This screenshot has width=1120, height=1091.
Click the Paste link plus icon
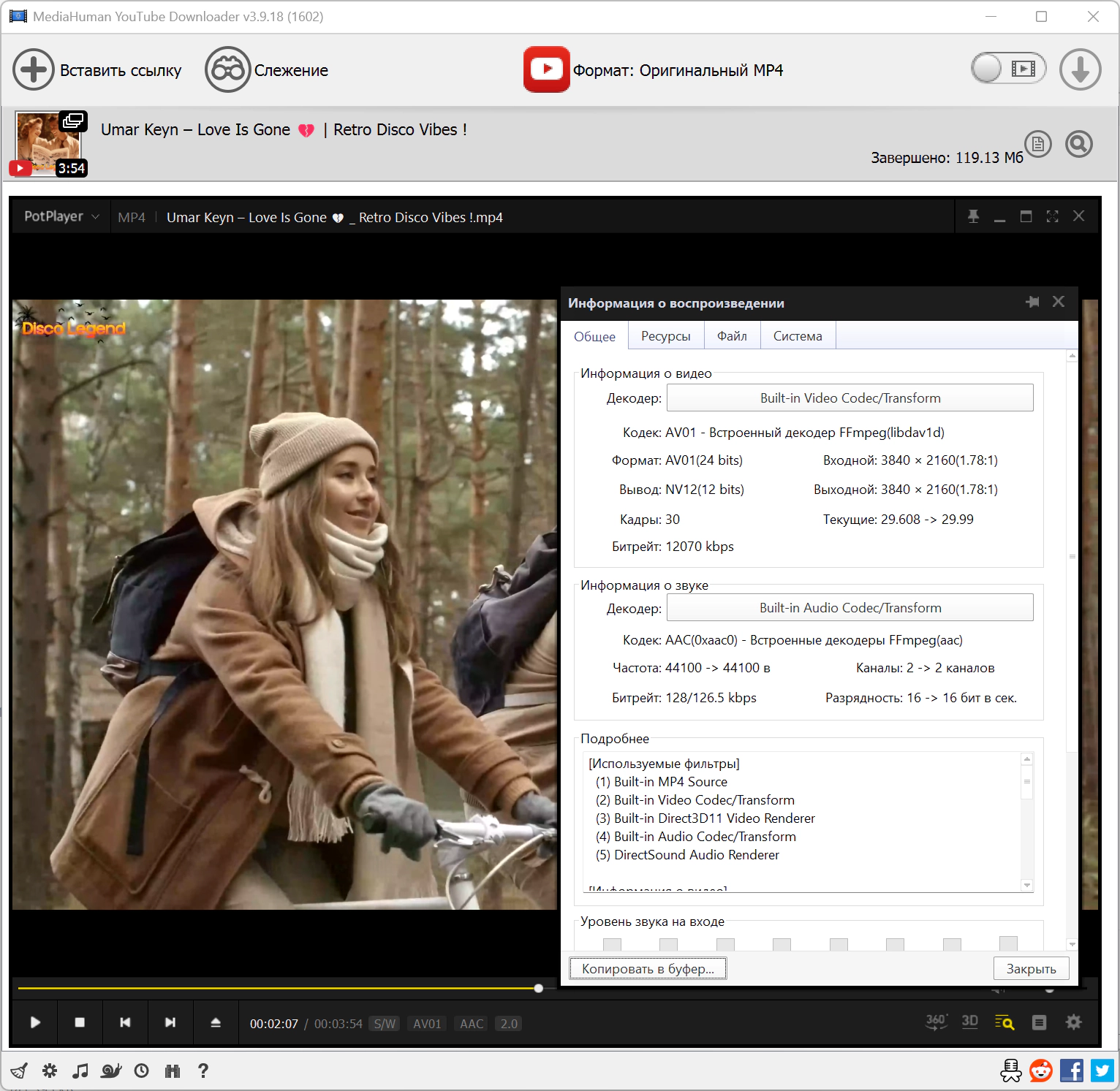pyautogui.click(x=34, y=70)
